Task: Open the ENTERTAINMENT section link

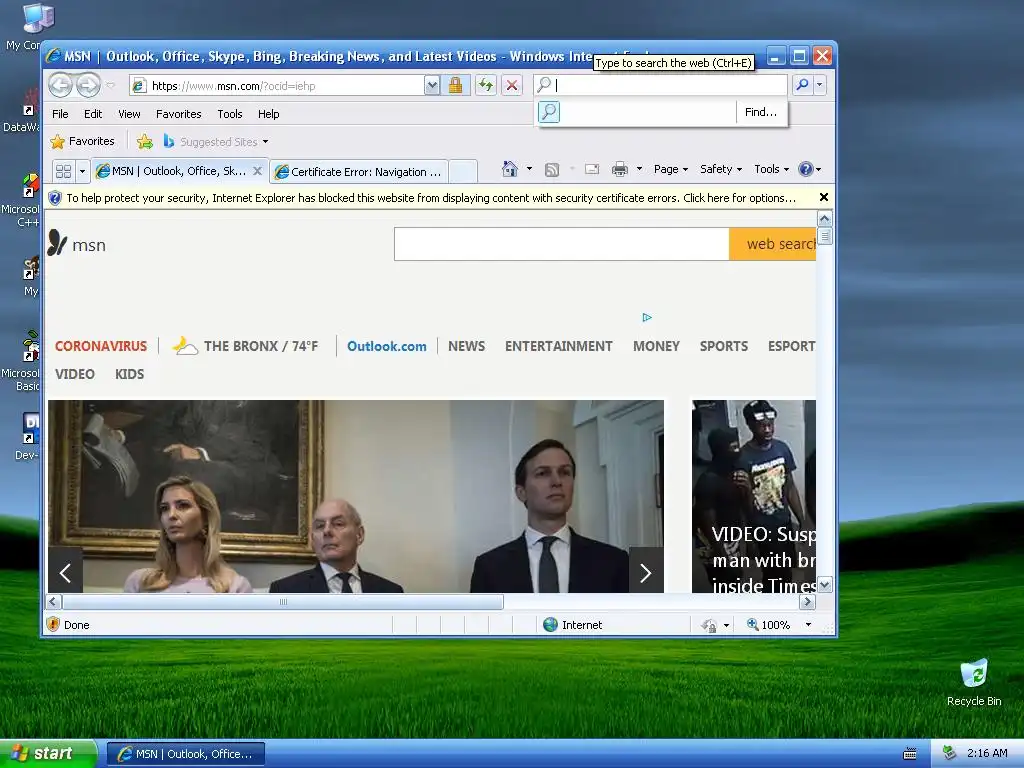Action: tap(558, 346)
